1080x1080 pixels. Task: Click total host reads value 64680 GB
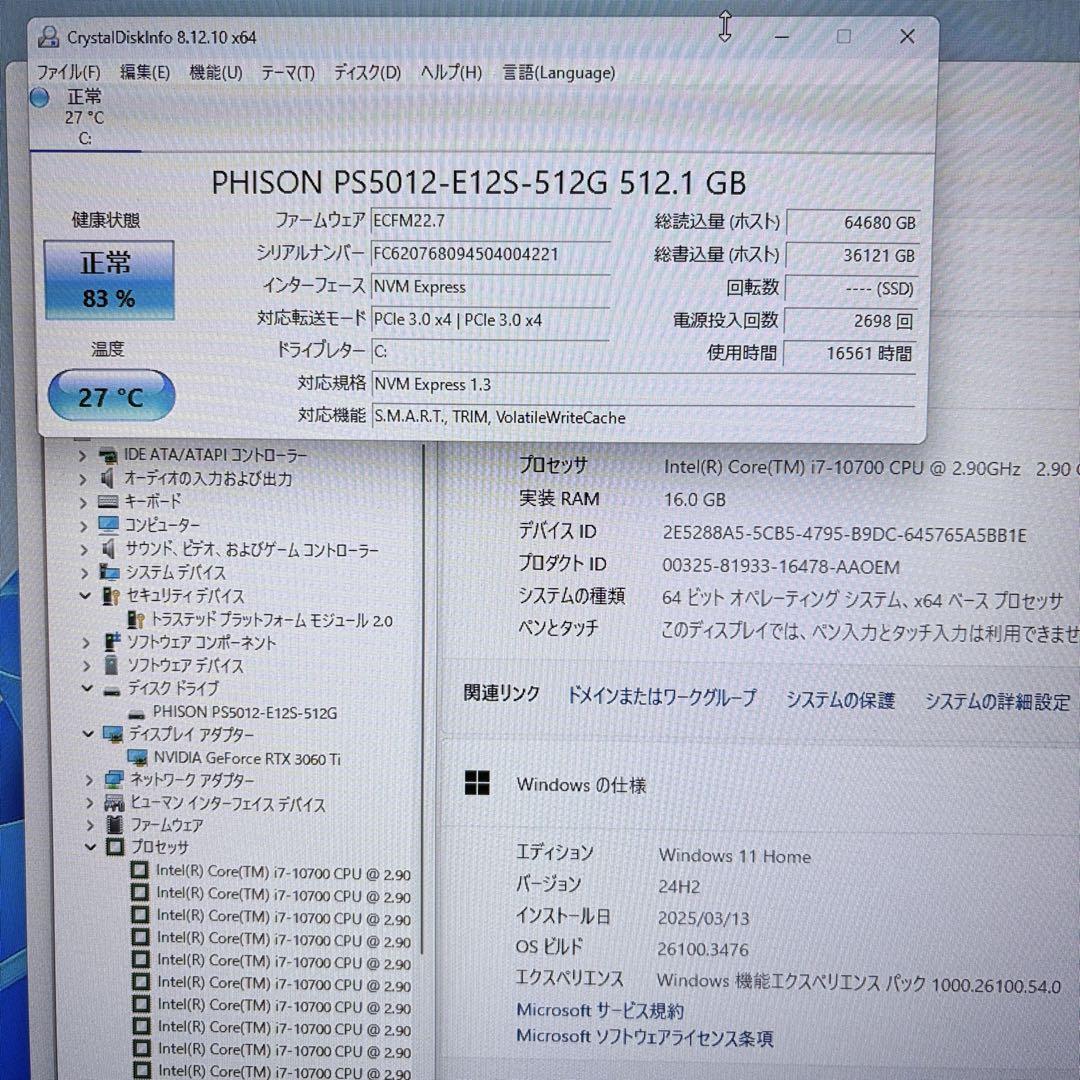[x=852, y=222]
